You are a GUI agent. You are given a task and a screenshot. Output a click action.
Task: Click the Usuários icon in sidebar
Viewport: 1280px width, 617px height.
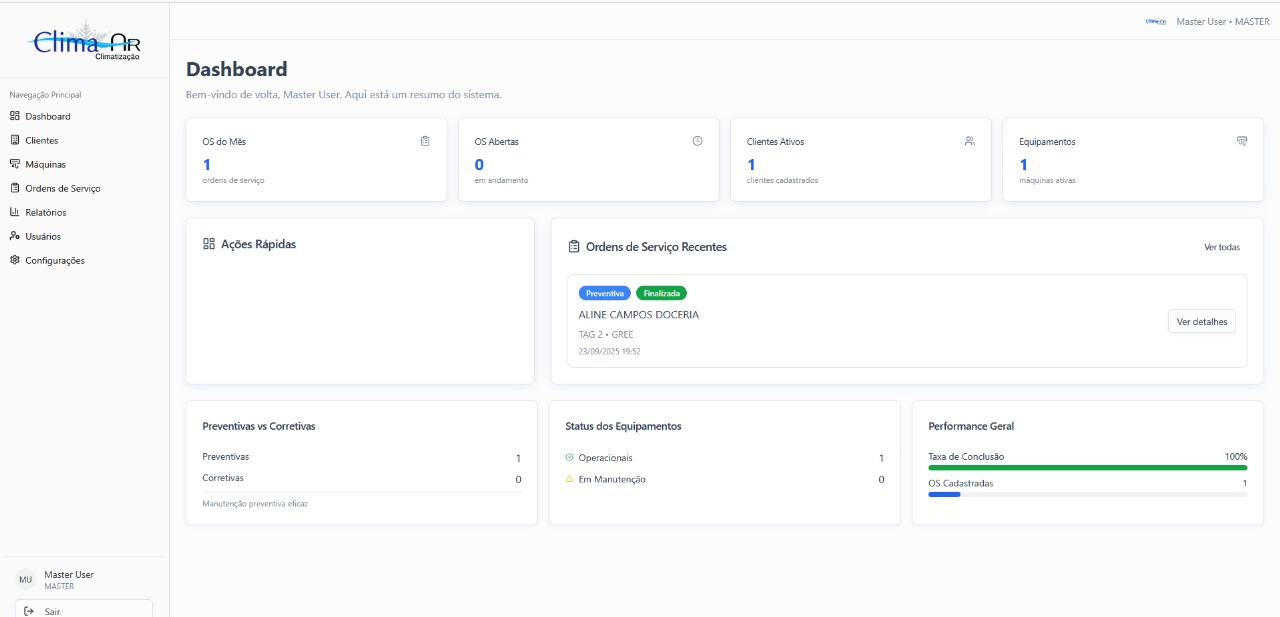[x=15, y=237]
